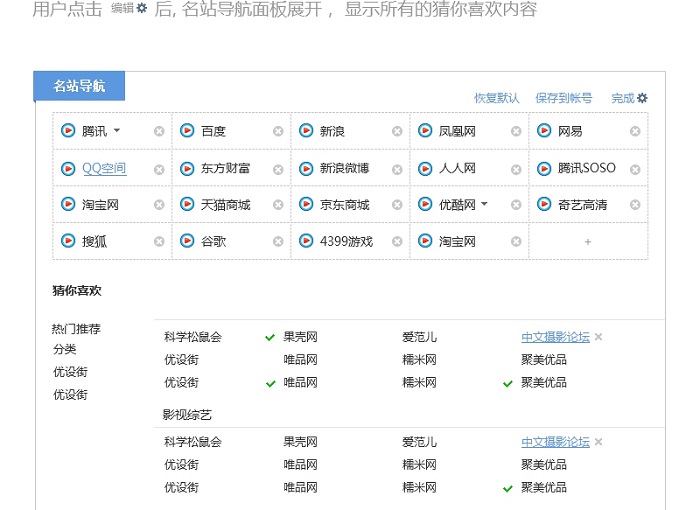This screenshot has height=510, width=700.
Task: Delete 京东商城 via its X icon
Action: pyautogui.click(x=397, y=205)
